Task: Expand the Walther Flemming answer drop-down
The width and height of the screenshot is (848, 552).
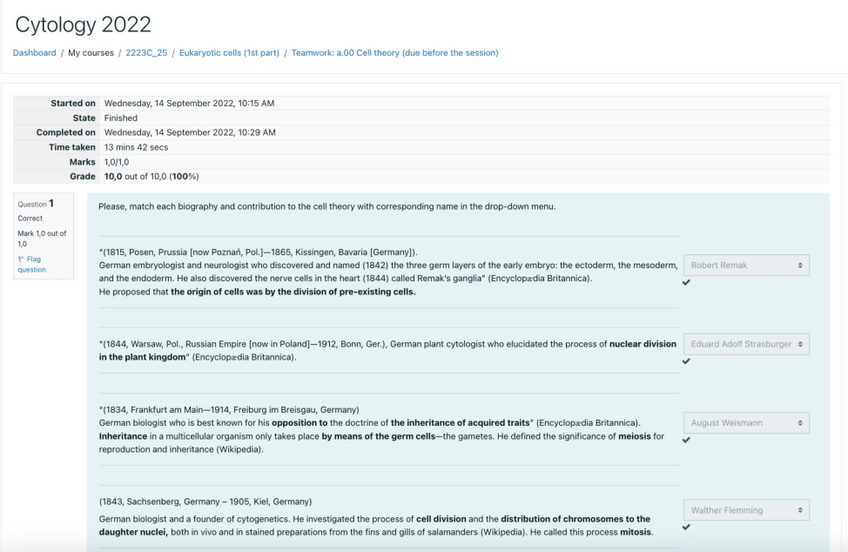Action: click(x=745, y=510)
